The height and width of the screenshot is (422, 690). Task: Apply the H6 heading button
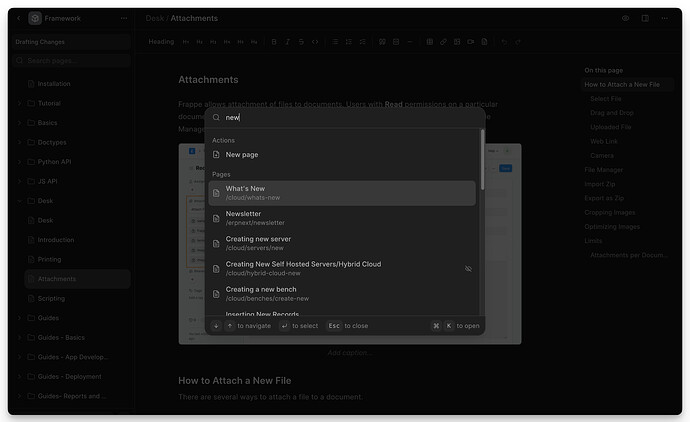(x=254, y=42)
